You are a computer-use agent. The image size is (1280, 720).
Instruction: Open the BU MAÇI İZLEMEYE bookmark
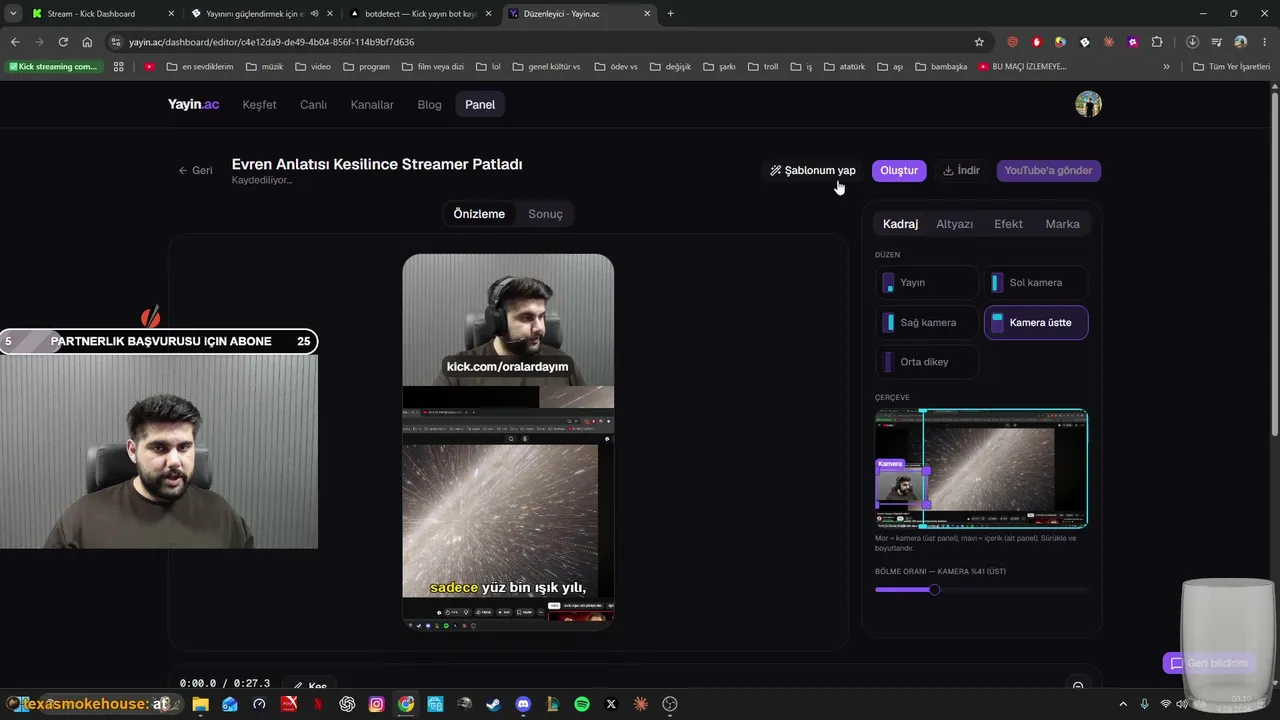[x=1022, y=67]
